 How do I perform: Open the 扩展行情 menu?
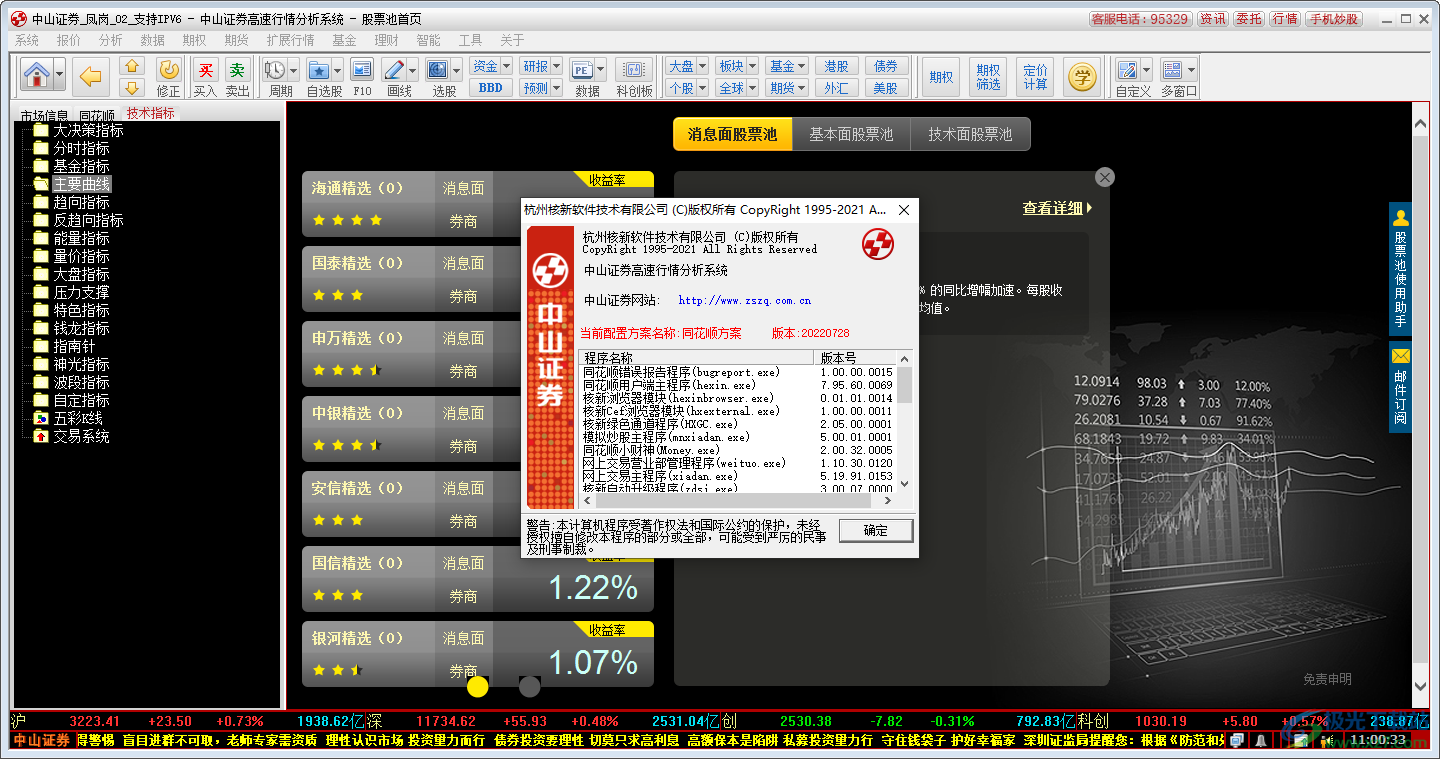[x=290, y=40]
